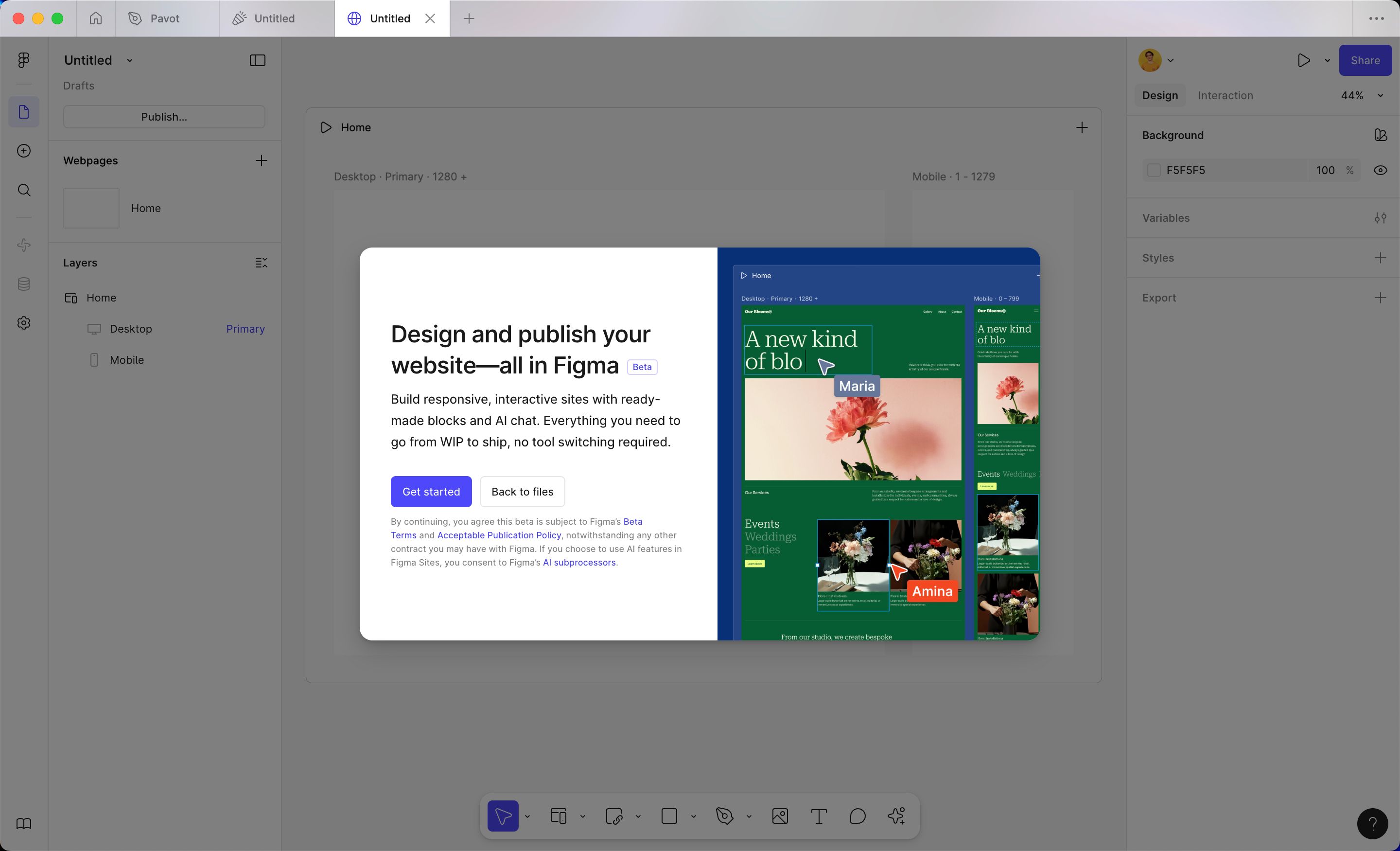Open the preview options chevron

(x=1327, y=60)
